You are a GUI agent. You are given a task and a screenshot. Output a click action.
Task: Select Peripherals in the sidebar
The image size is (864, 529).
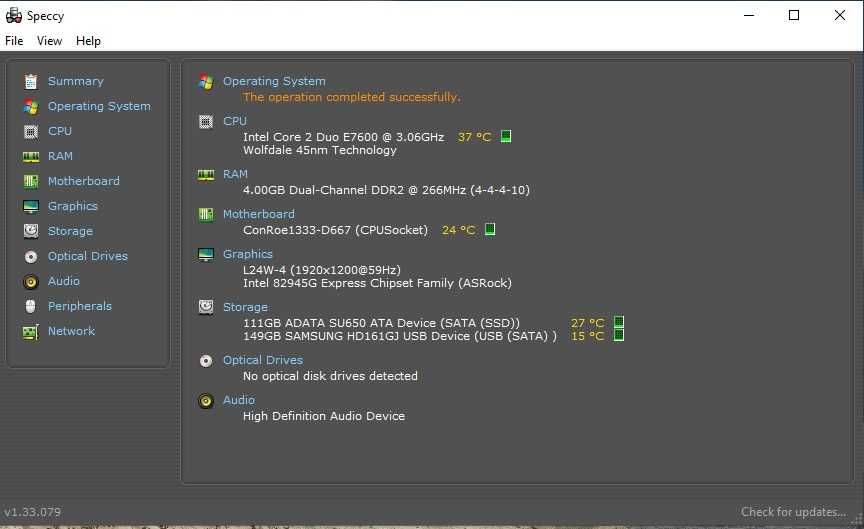click(x=80, y=306)
